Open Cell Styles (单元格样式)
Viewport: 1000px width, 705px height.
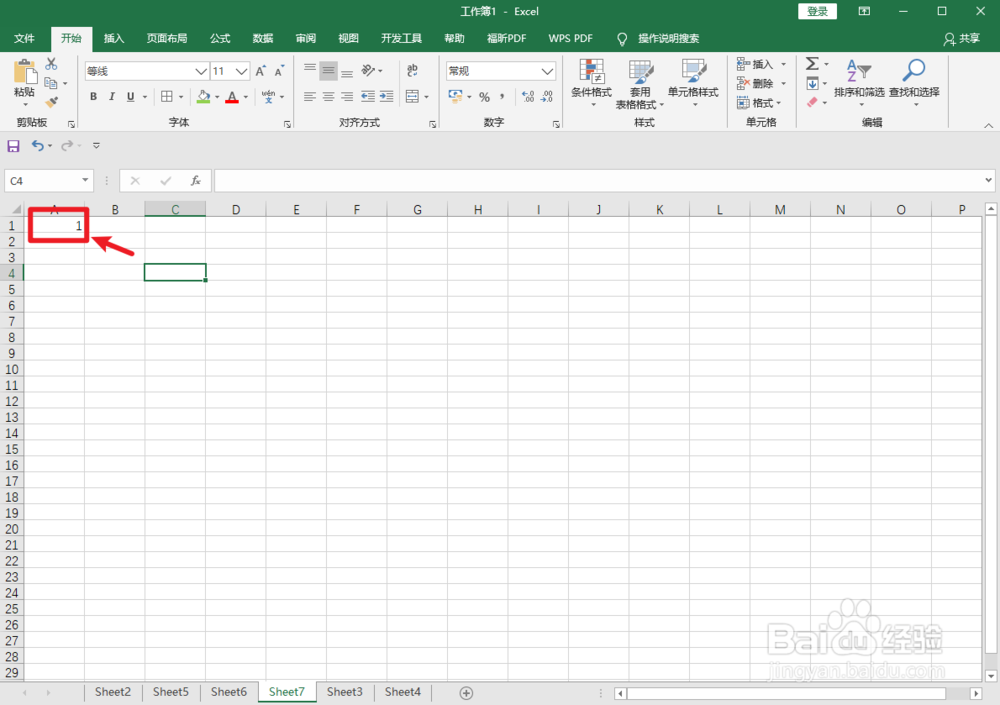pos(693,82)
